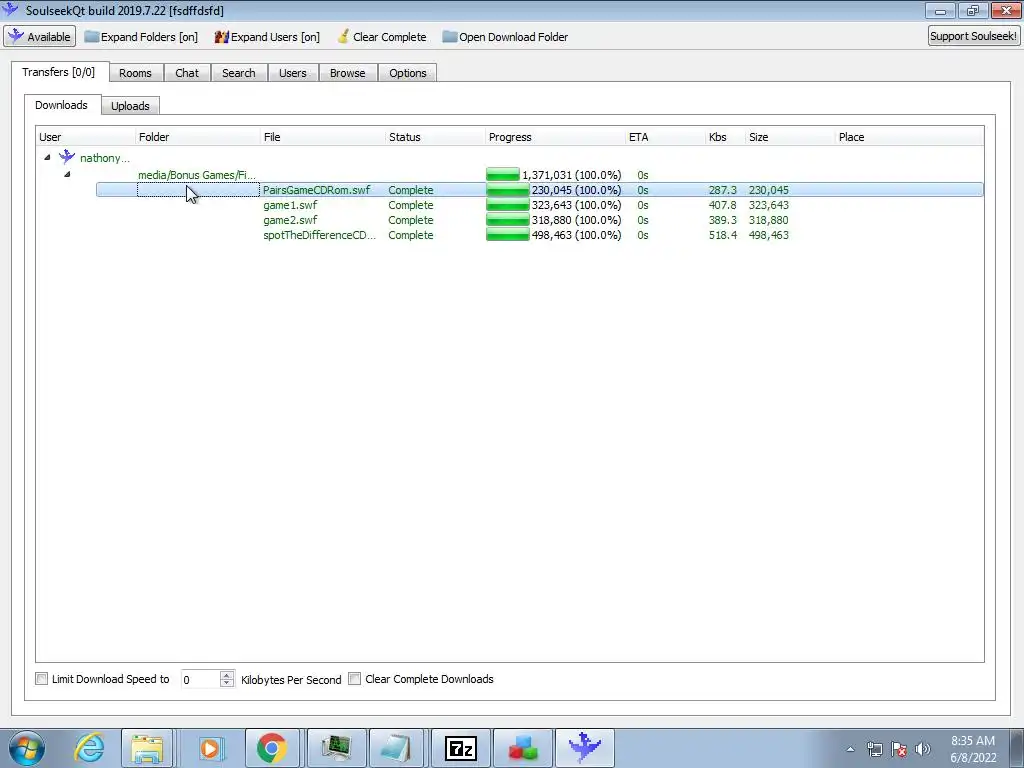
Task: Sort by the File column header
Action: [323, 137]
